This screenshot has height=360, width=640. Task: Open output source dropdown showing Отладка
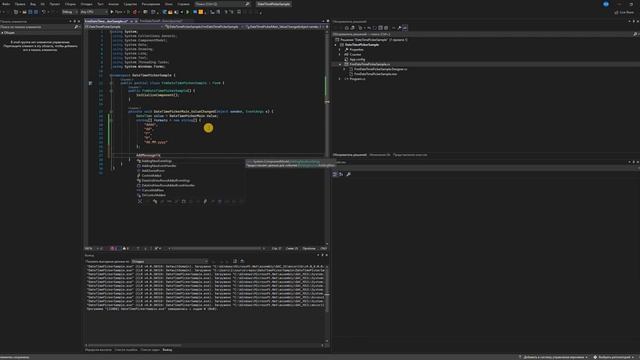click(170, 262)
